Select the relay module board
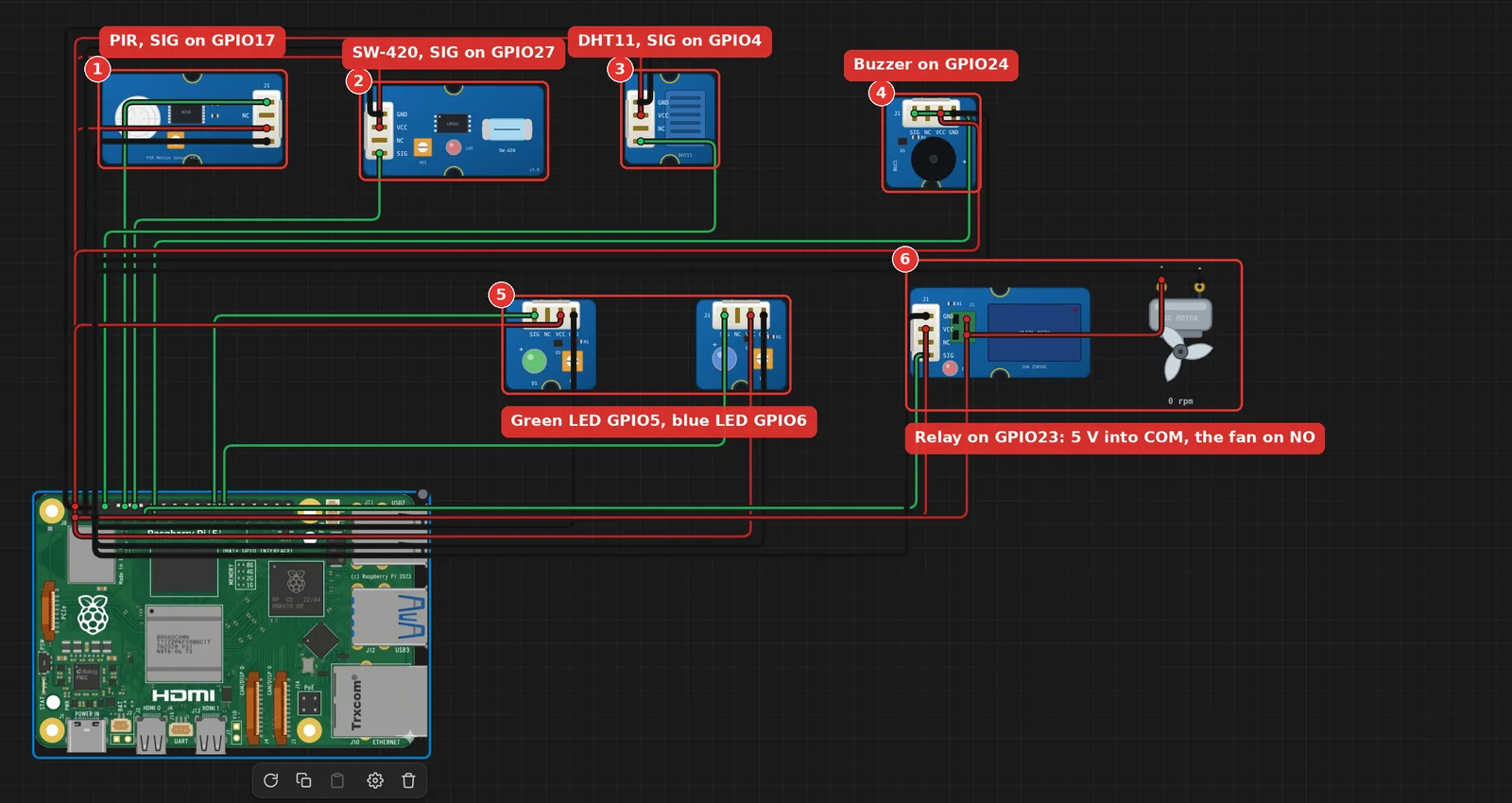 coord(1000,333)
